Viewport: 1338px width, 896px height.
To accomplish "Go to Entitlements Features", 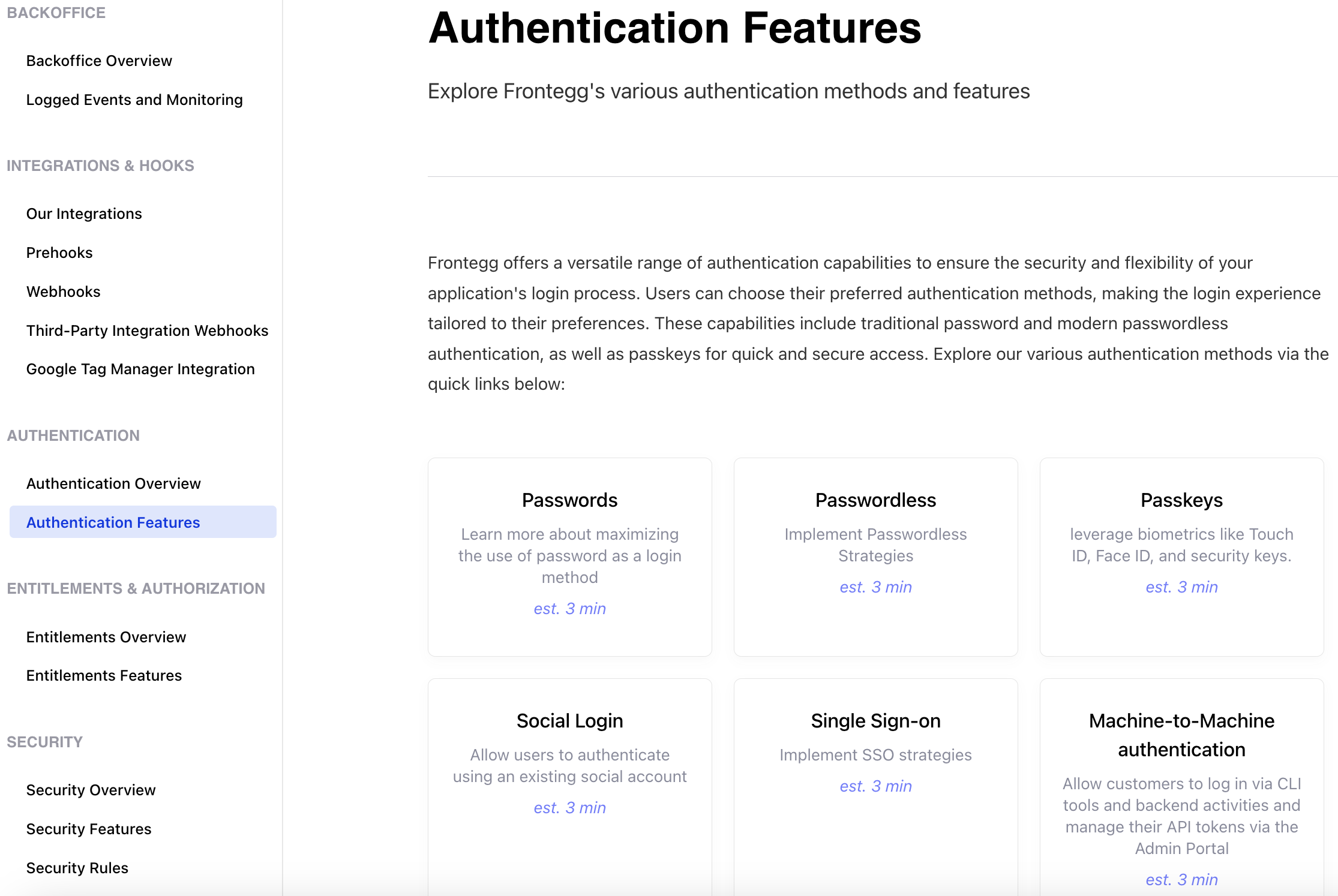I will click(x=104, y=675).
